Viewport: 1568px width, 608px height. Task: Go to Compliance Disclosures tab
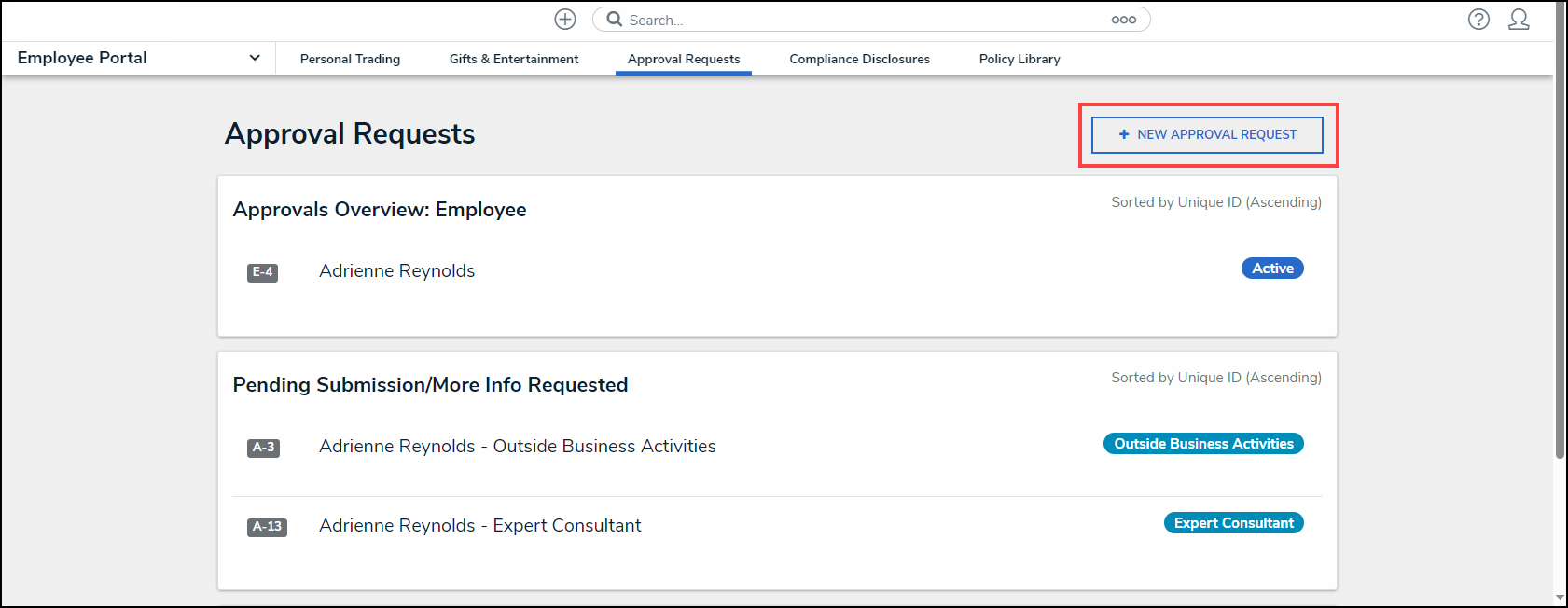[859, 59]
